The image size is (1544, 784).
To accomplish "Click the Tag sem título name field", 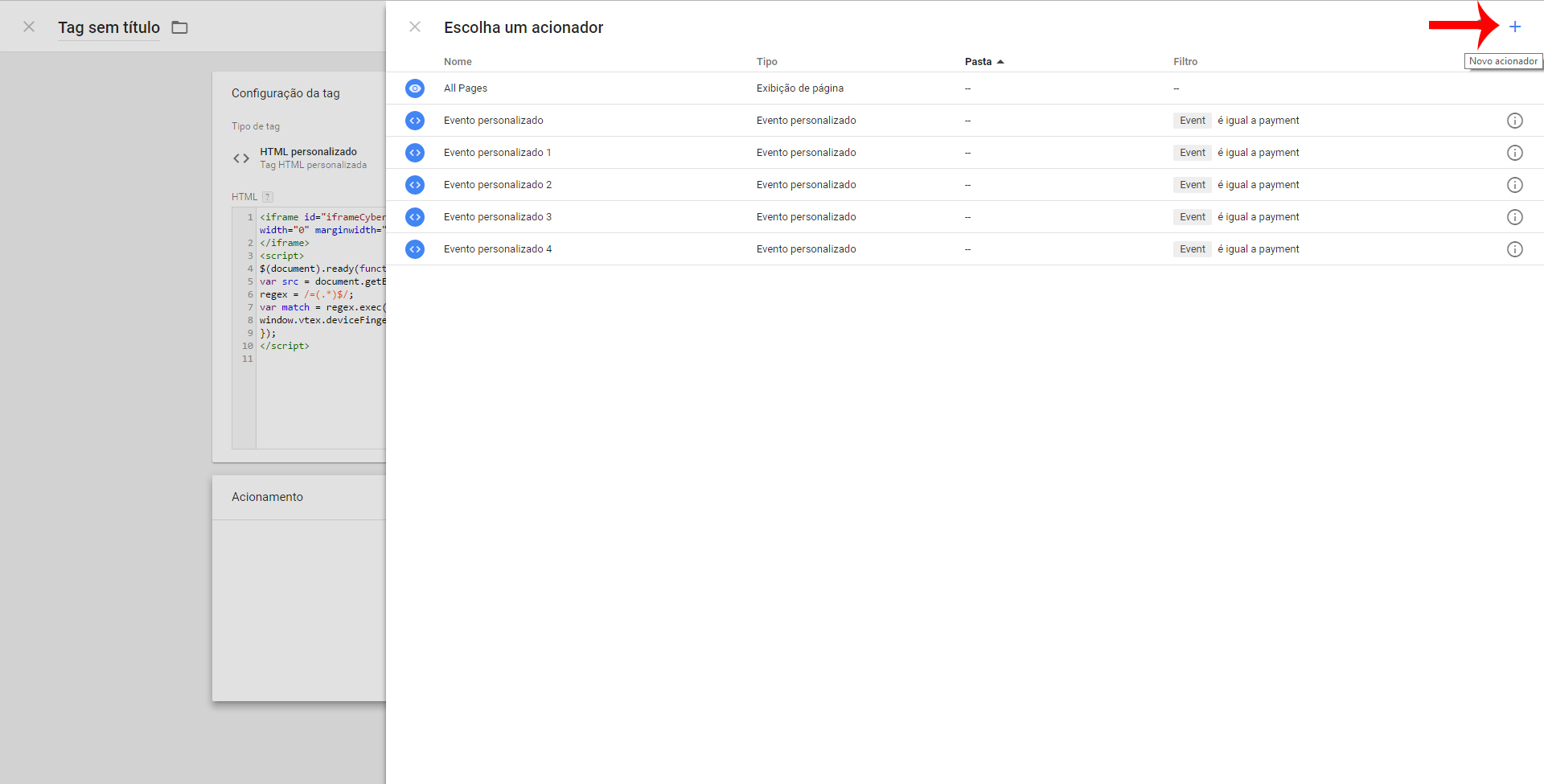I will click(109, 27).
